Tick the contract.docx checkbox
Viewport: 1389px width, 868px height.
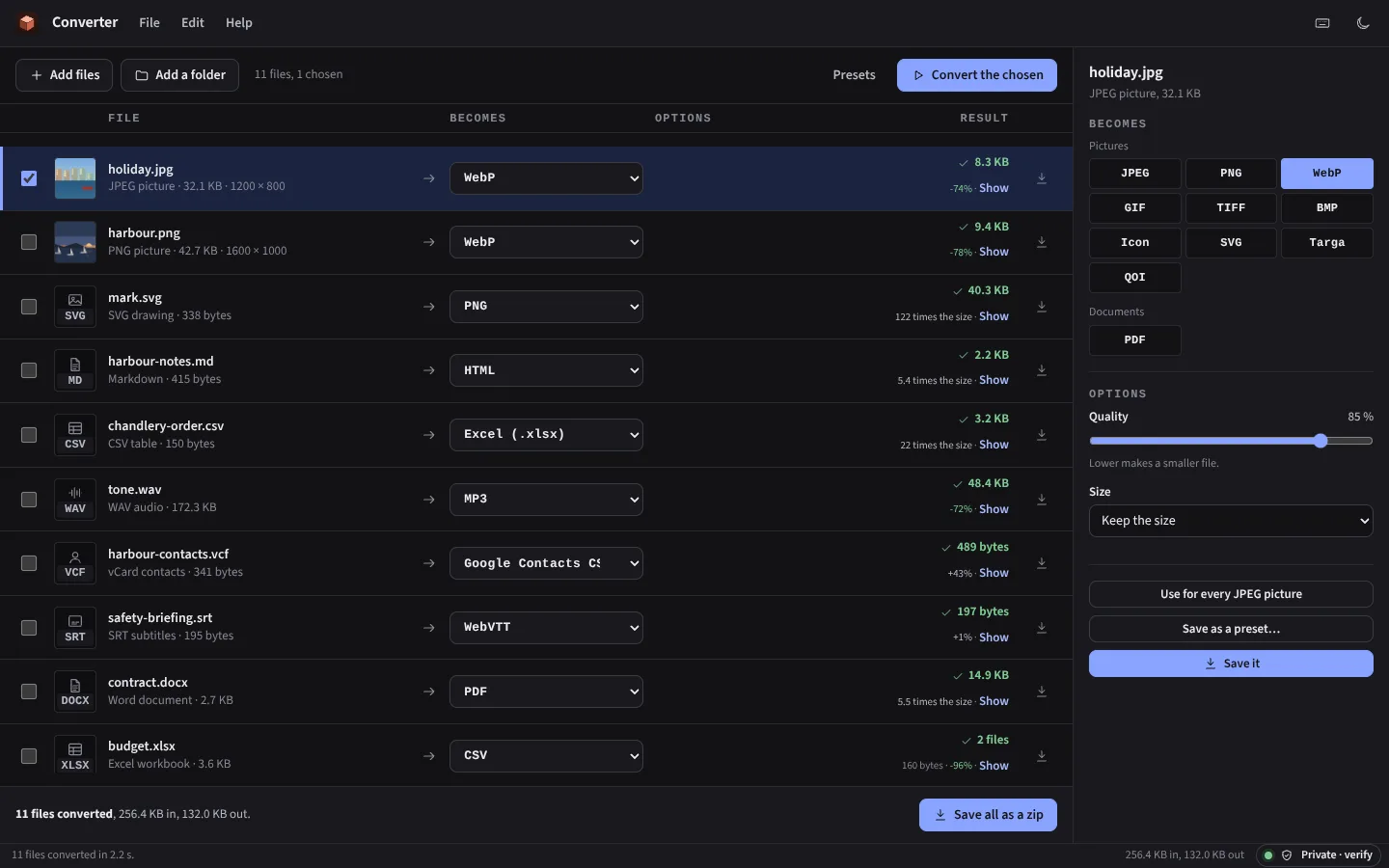pos(29,692)
